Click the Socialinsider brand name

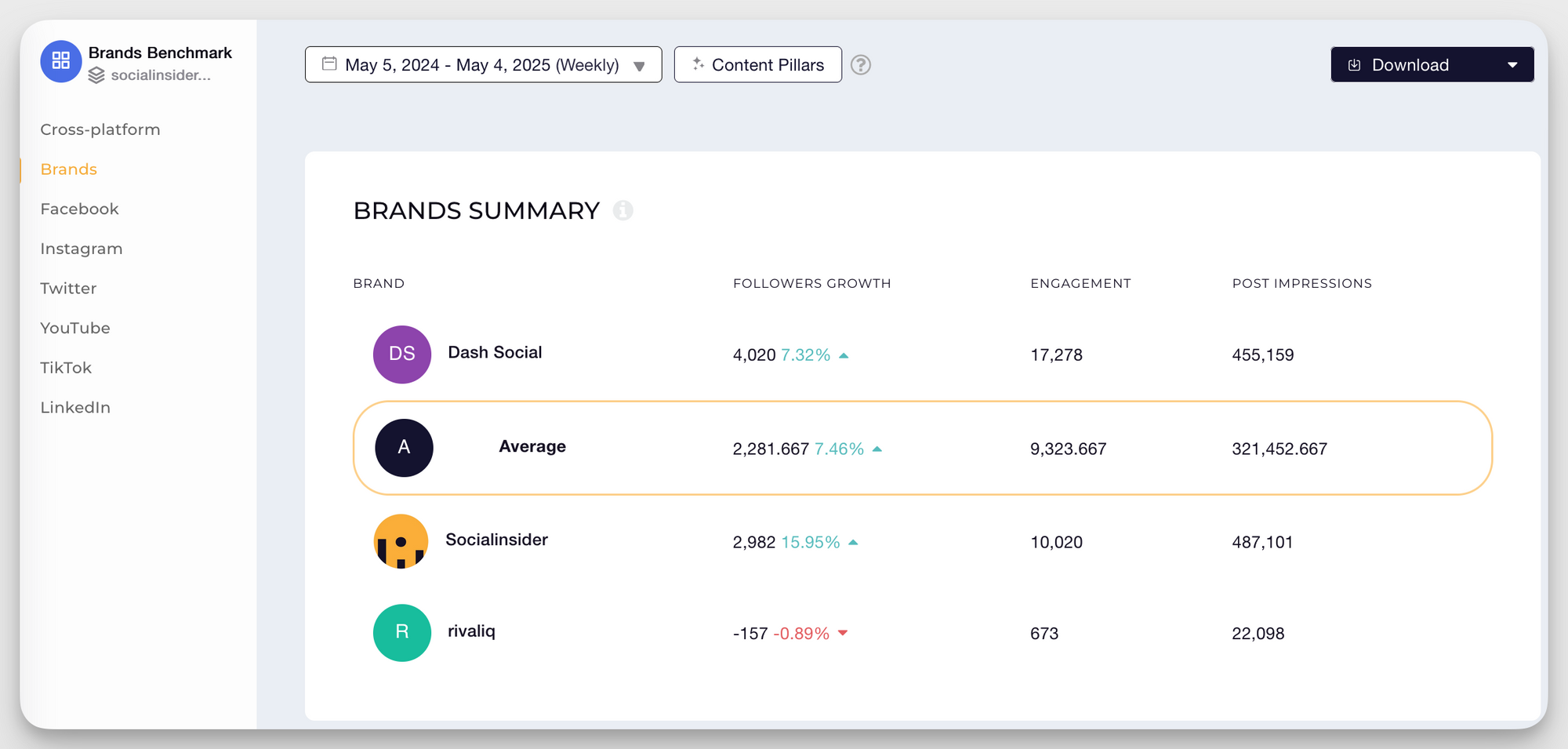click(x=497, y=540)
